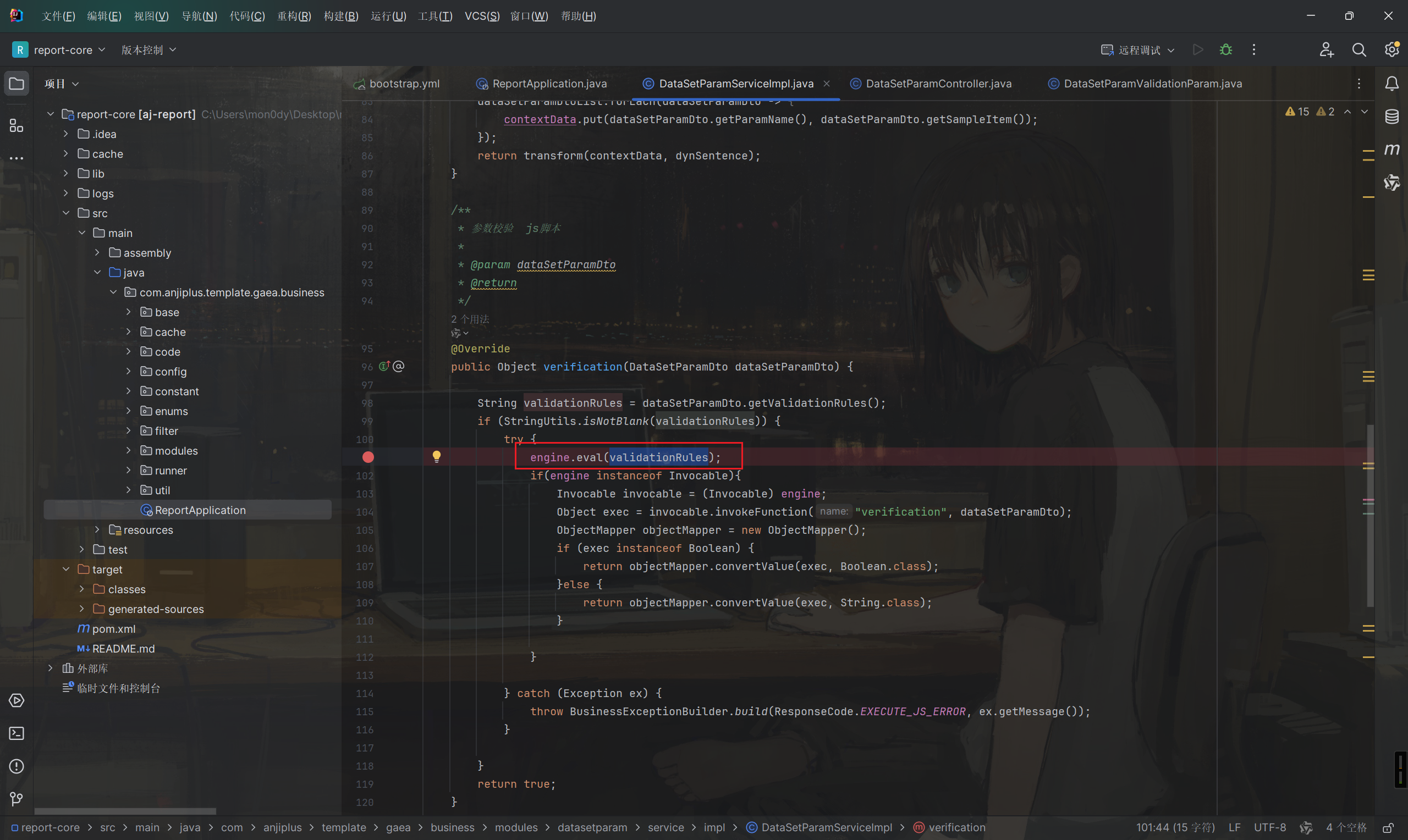Open the 运行(U) menu
This screenshot has width=1408, height=840.
coord(388,16)
